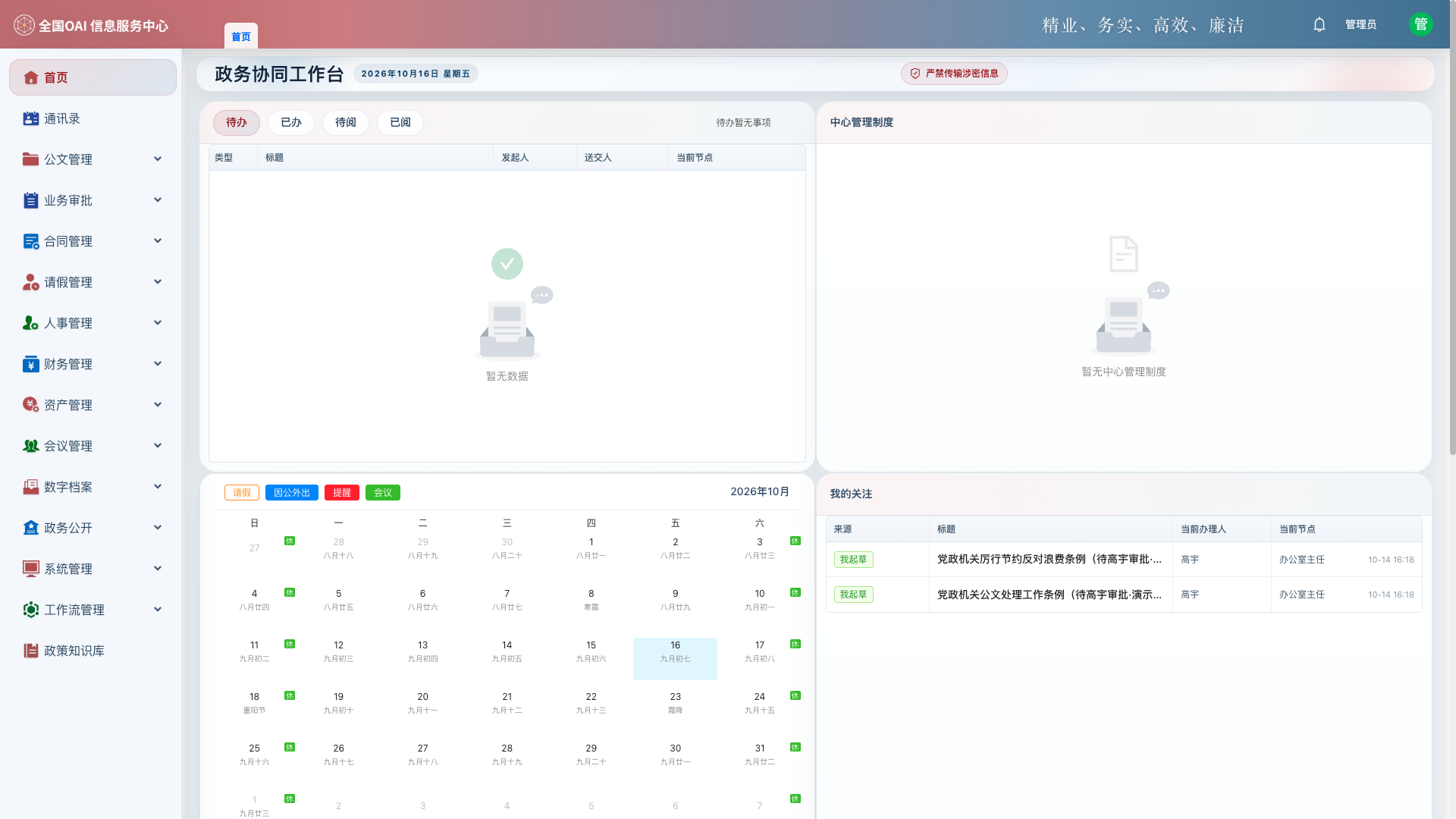
Task: Select the 首页 top tab
Action: coord(241,36)
